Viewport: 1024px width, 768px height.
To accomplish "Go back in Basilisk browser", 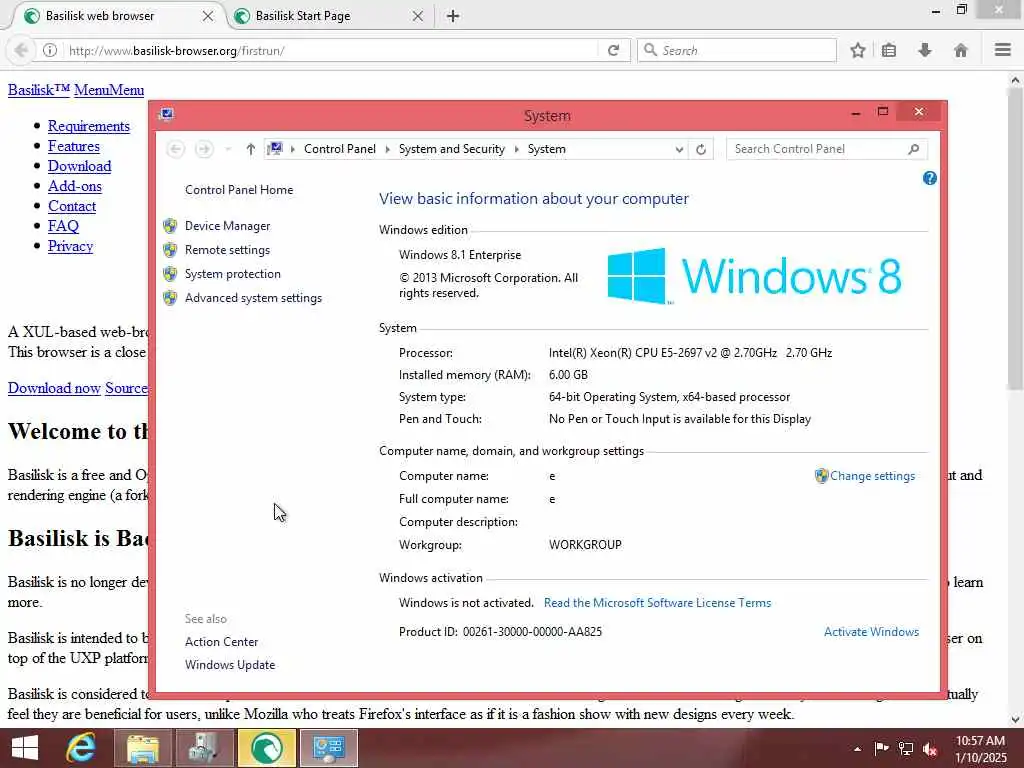I will [21, 50].
